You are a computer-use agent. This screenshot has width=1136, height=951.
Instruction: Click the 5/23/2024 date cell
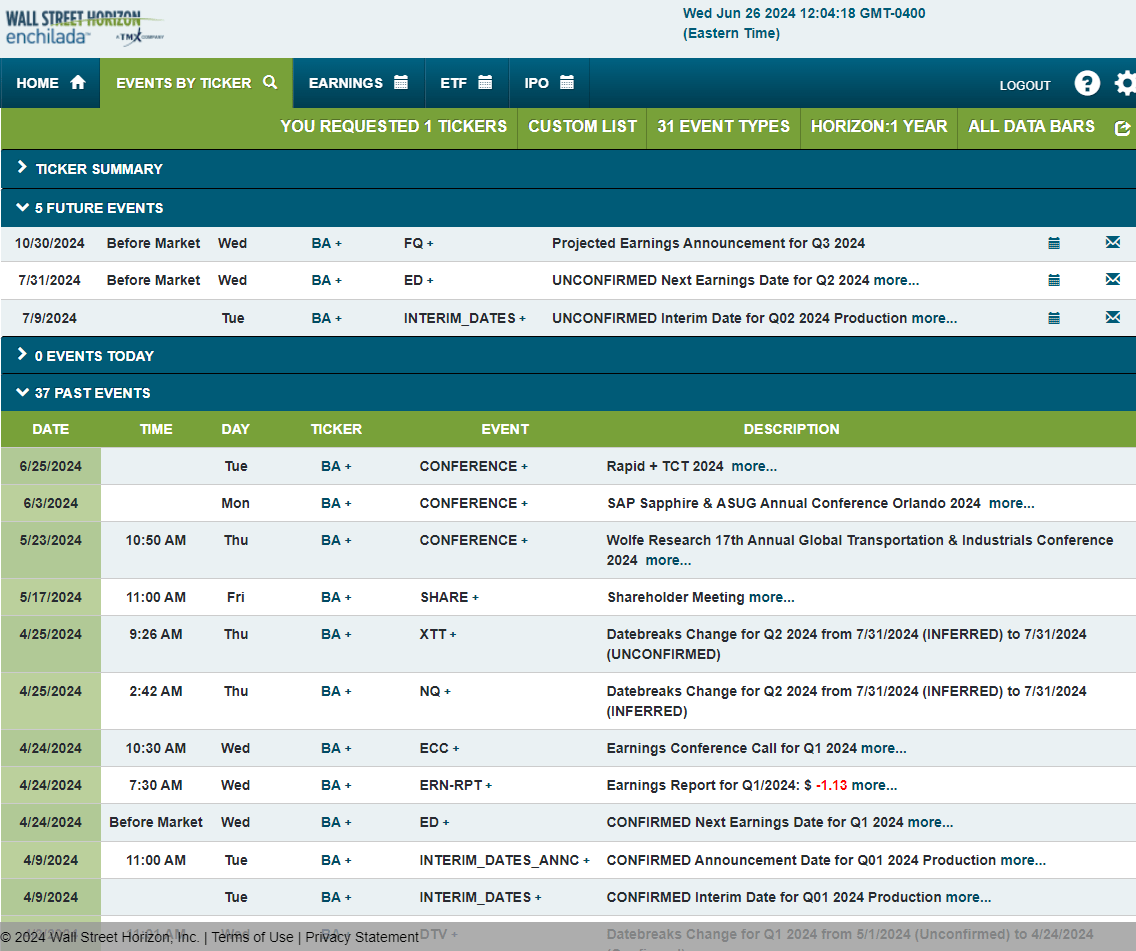click(51, 549)
